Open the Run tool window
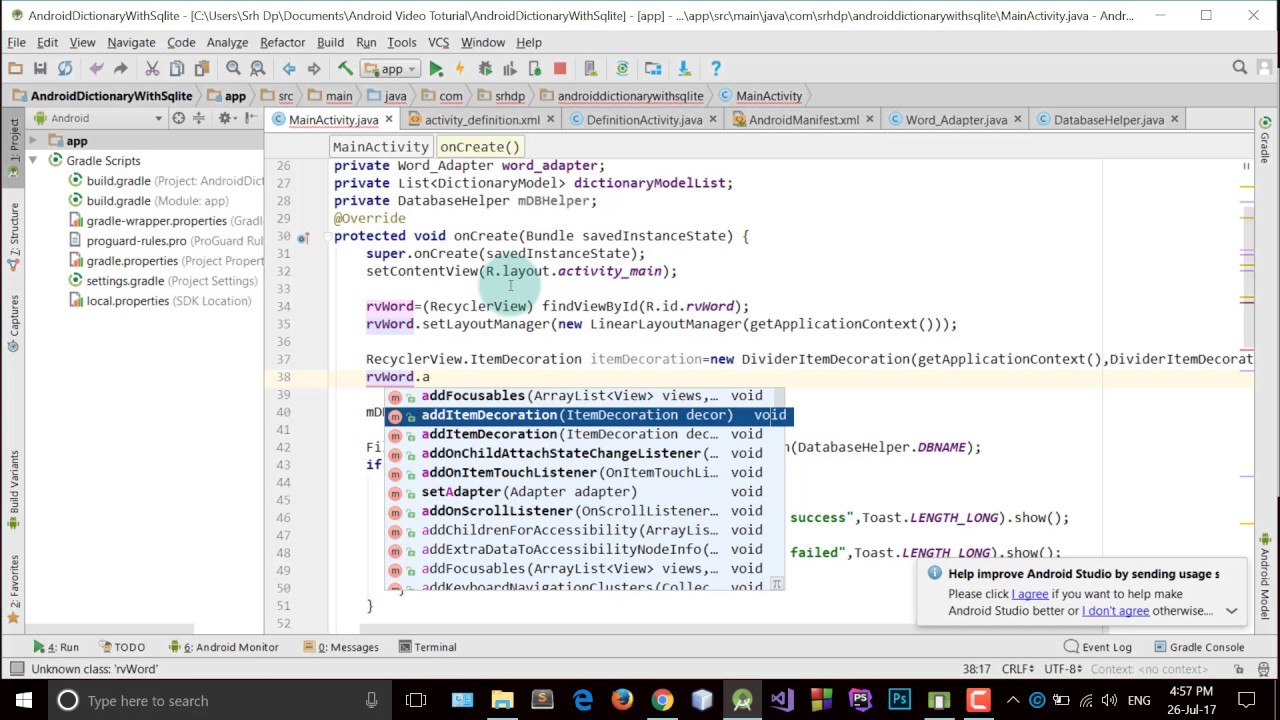This screenshot has height=720, width=1280. pos(56,647)
